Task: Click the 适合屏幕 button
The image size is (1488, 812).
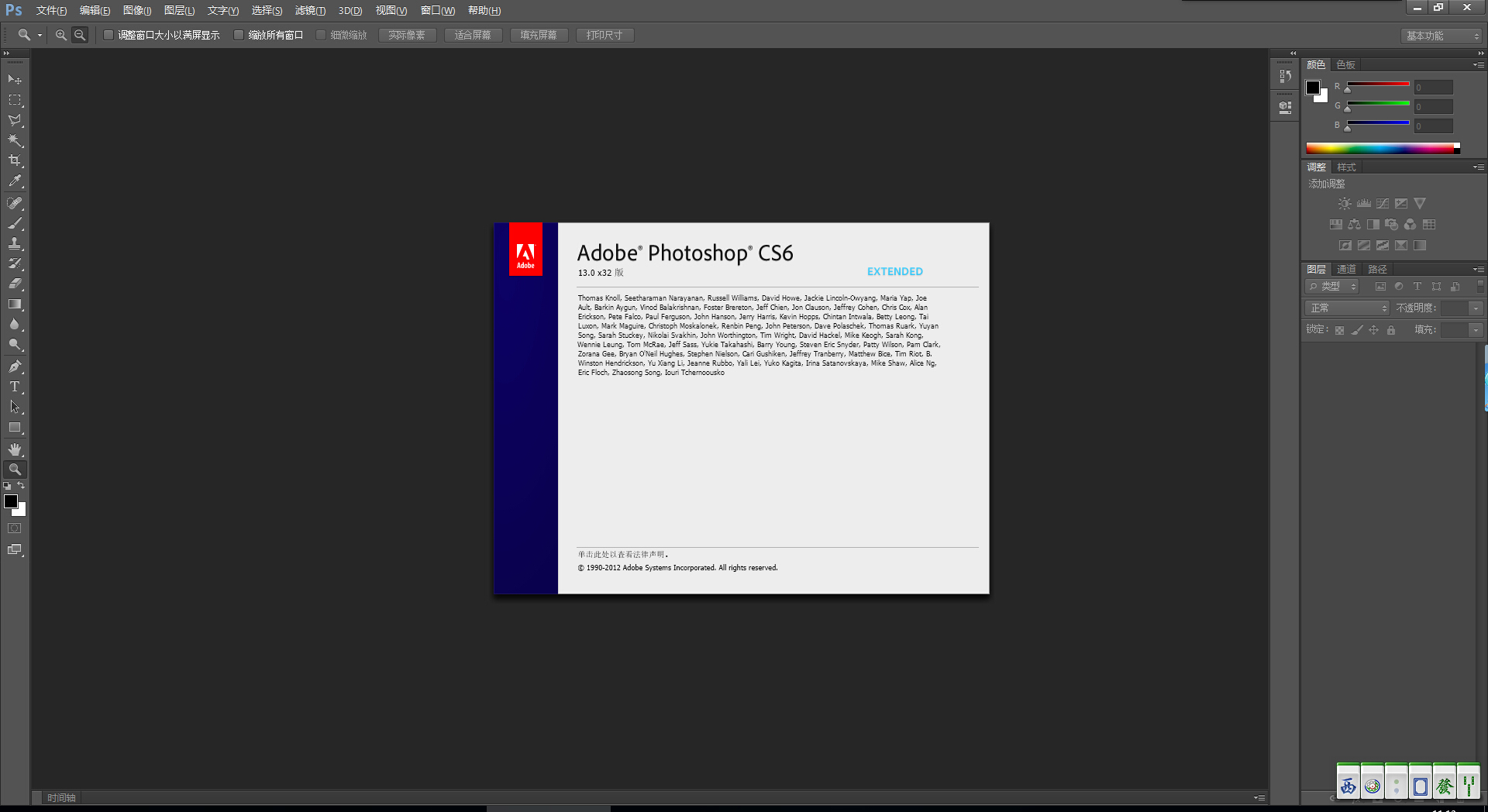Action: [x=473, y=35]
